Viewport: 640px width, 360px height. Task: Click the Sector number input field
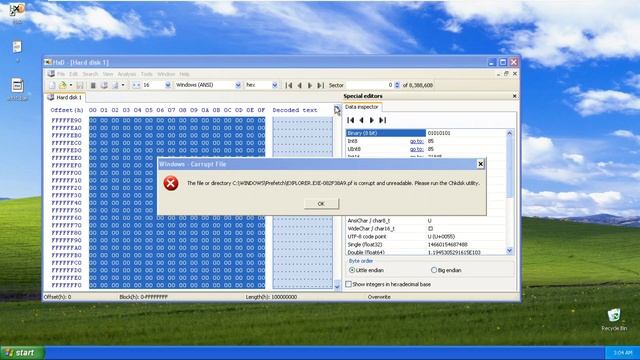tap(369, 85)
